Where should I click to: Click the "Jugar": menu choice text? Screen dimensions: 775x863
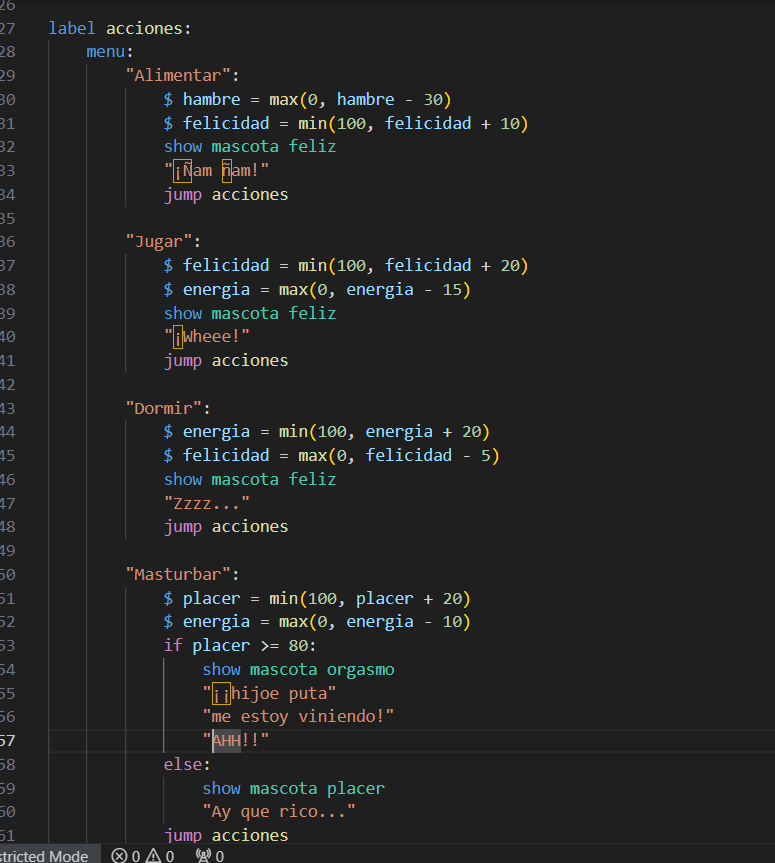163,242
